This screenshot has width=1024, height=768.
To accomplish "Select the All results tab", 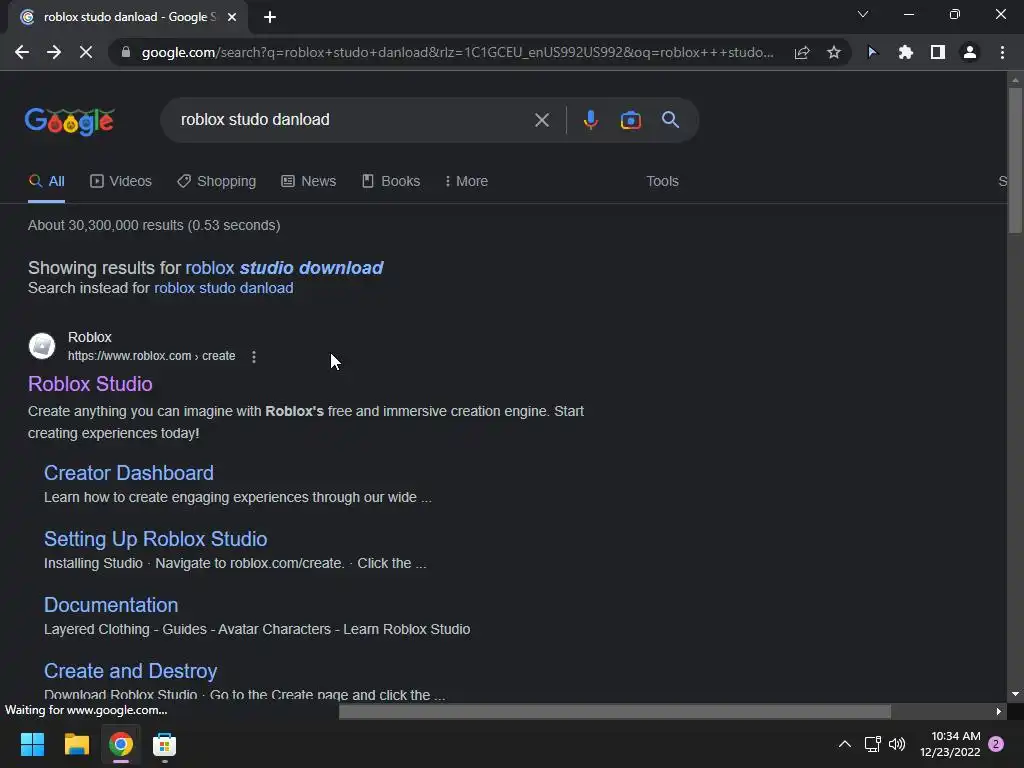I will 46,182.
